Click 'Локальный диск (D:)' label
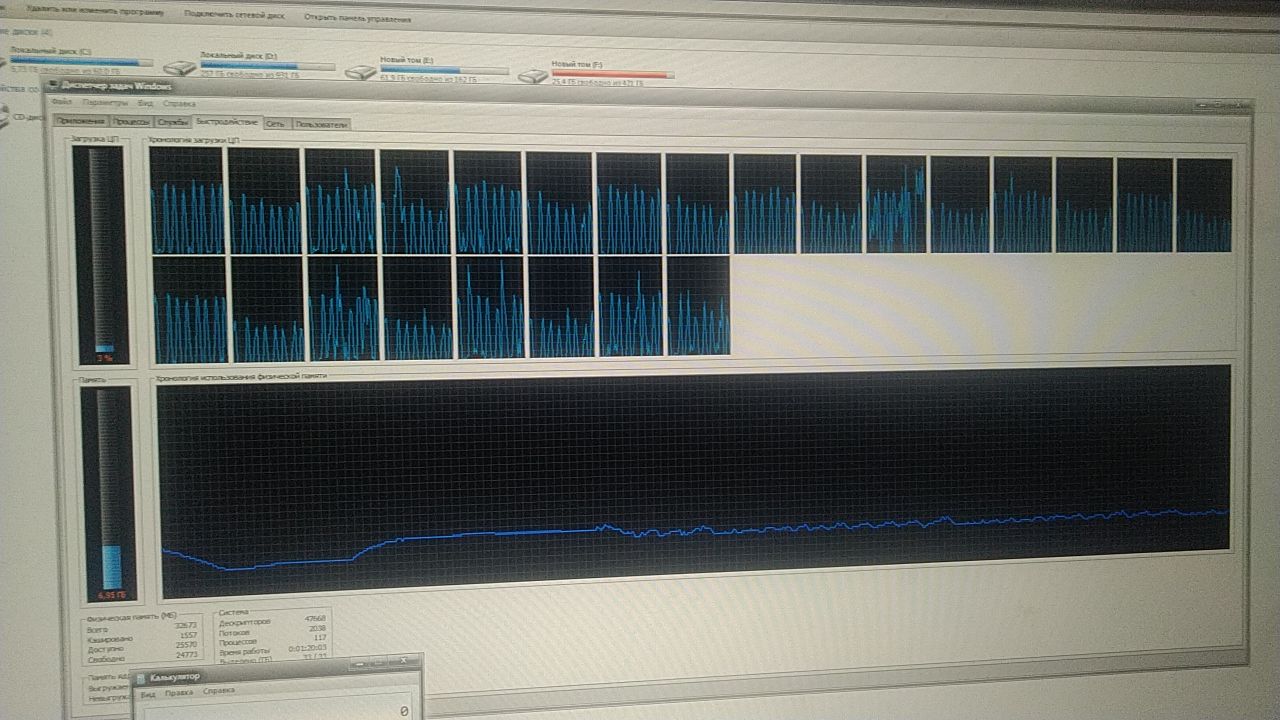The height and width of the screenshot is (720, 1280). (239, 54)
